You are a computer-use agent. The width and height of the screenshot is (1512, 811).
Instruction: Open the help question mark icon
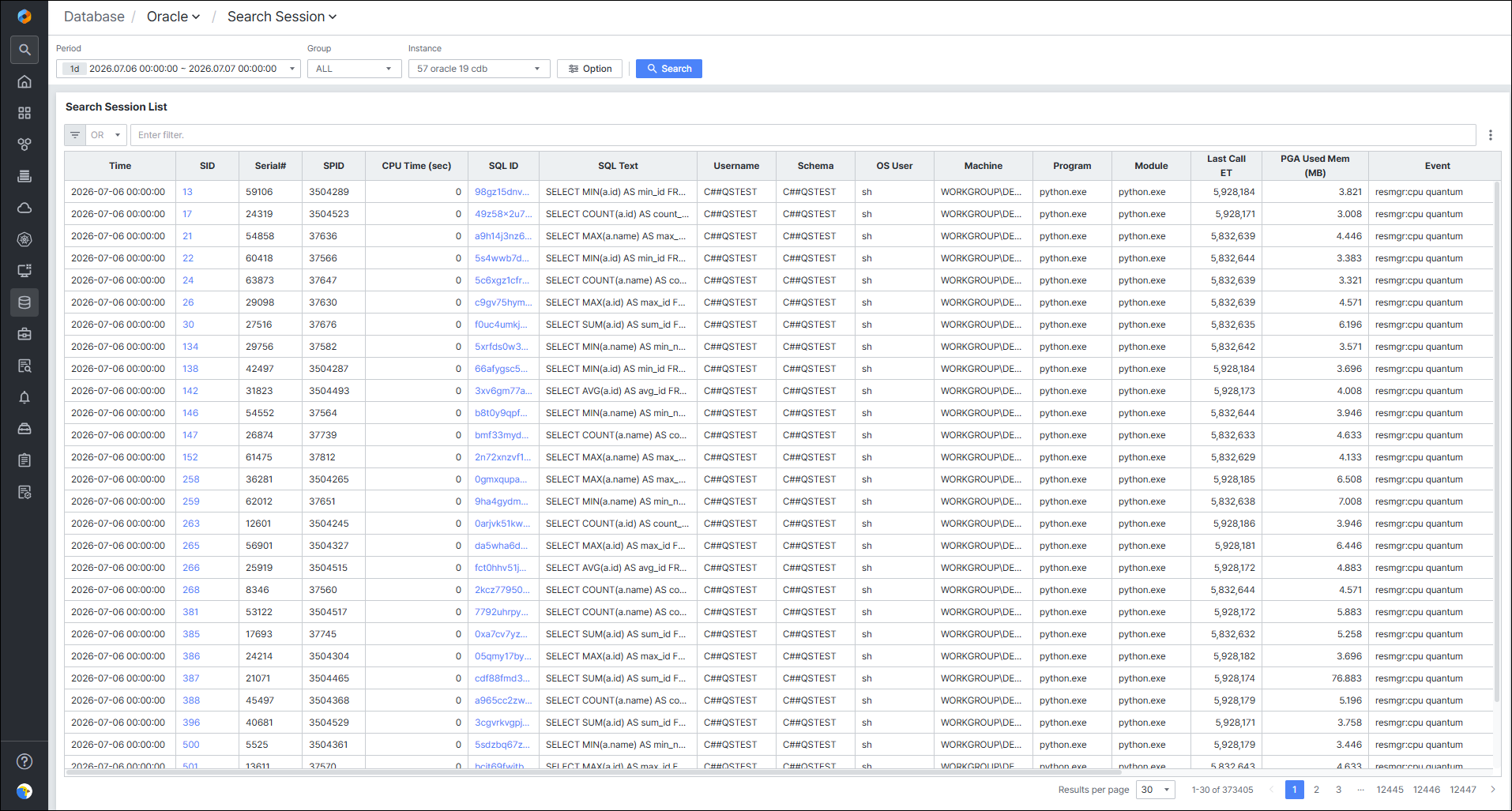click(x=24, y=761)
